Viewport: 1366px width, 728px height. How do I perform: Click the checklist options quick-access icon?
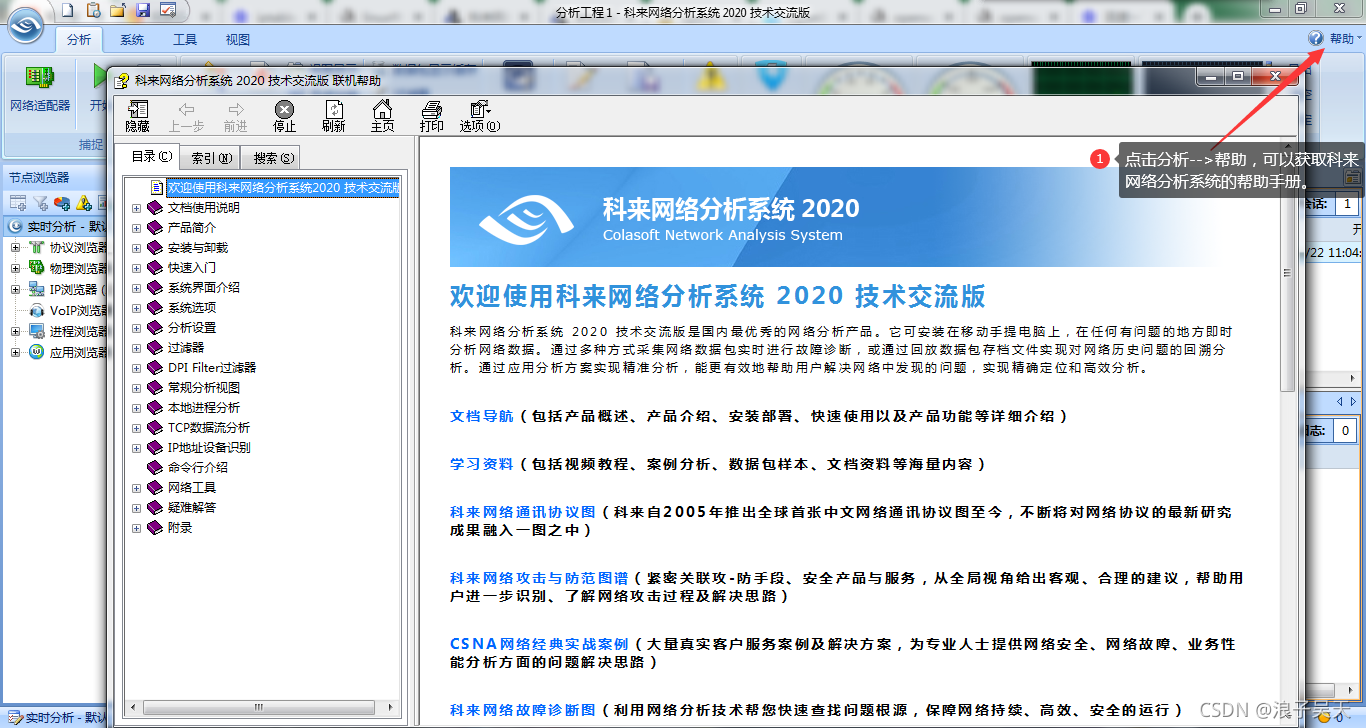(168, 10)
